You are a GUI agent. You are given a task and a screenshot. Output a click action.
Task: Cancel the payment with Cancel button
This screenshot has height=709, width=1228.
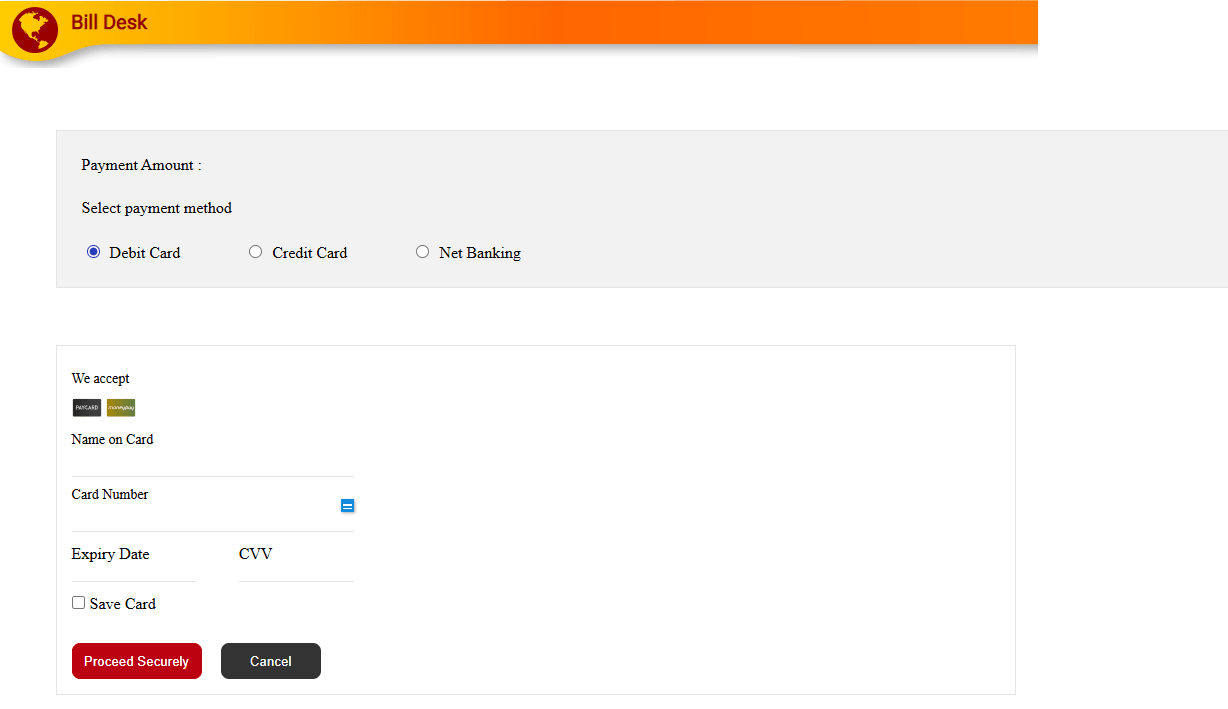click(271, 661)
